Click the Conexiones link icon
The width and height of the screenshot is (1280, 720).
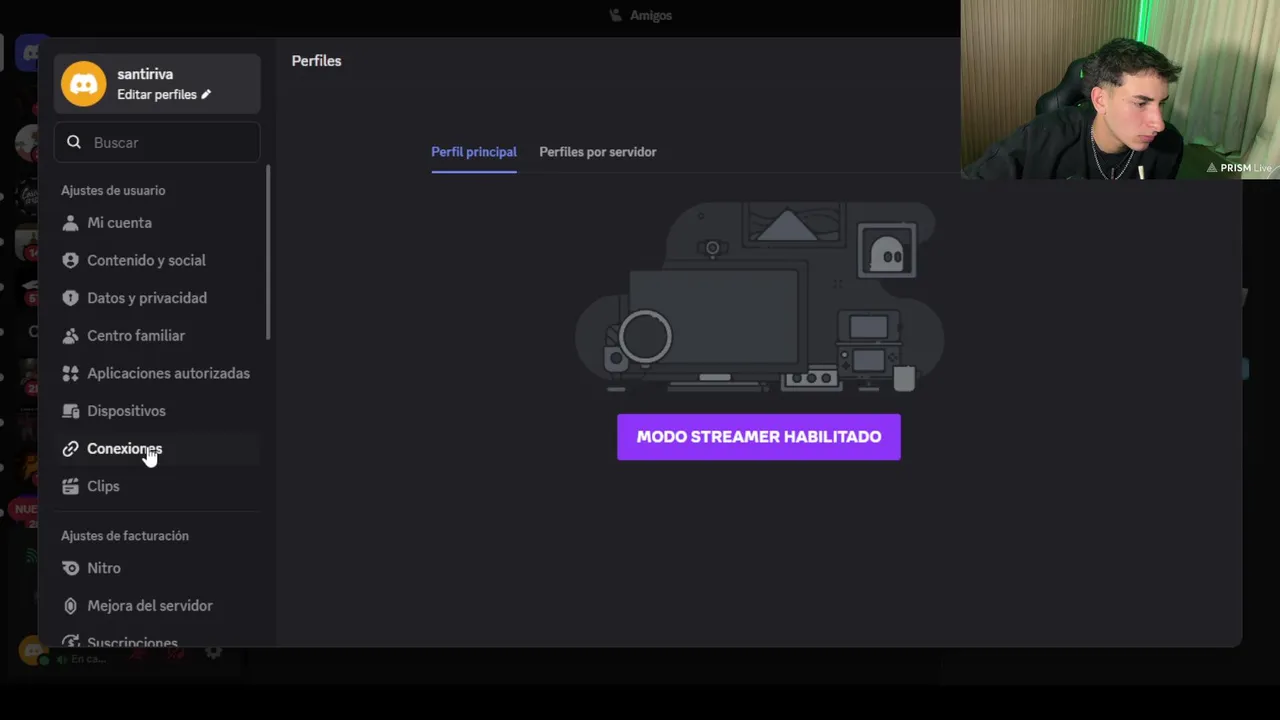[70, 449]
